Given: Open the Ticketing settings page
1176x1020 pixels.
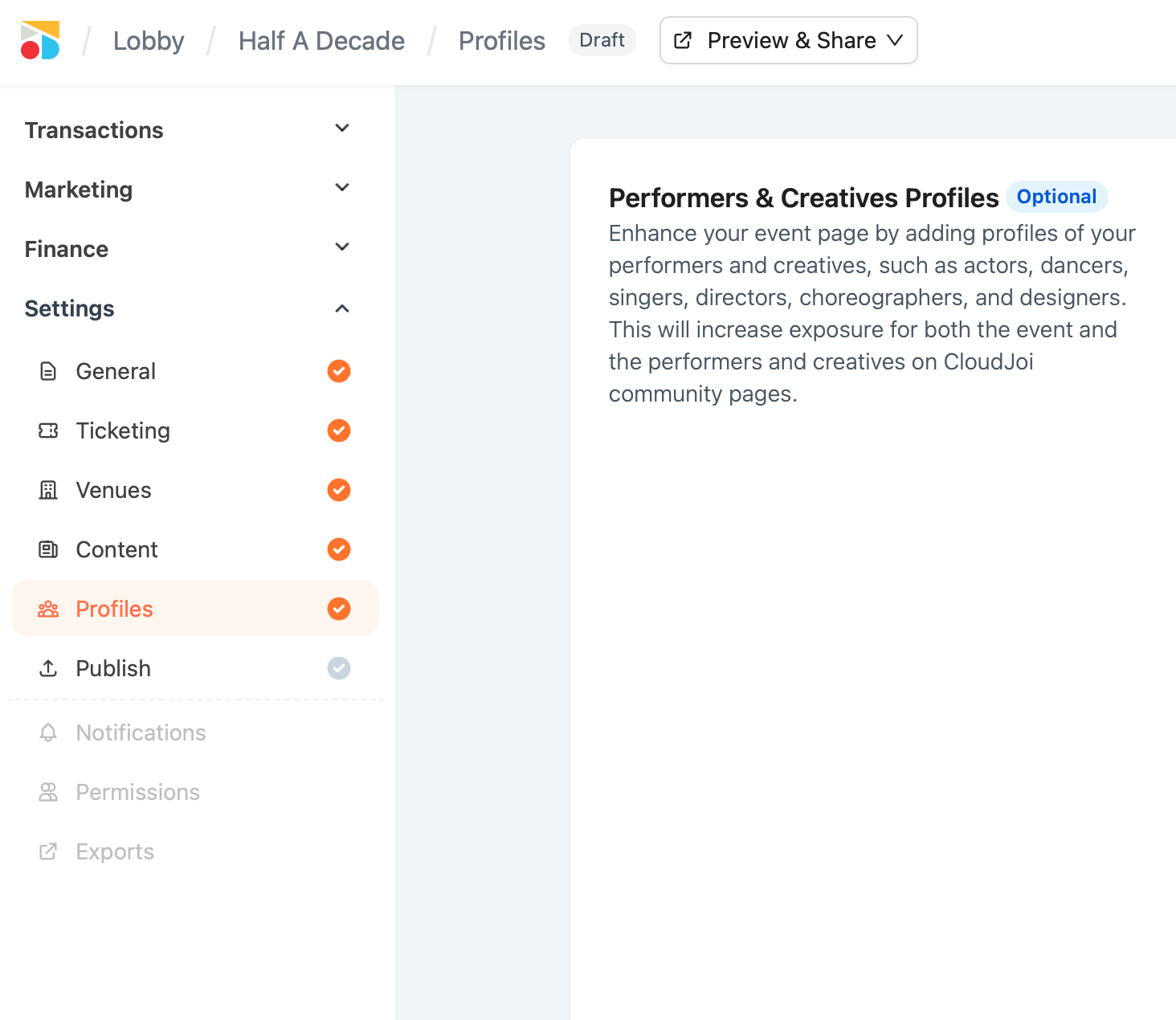Looking at the screenshot, I should [123, 430].
